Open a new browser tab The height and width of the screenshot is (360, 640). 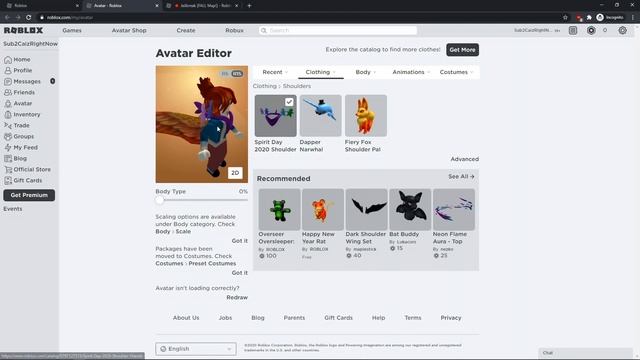pyautogui.click(x=249, y=6)
